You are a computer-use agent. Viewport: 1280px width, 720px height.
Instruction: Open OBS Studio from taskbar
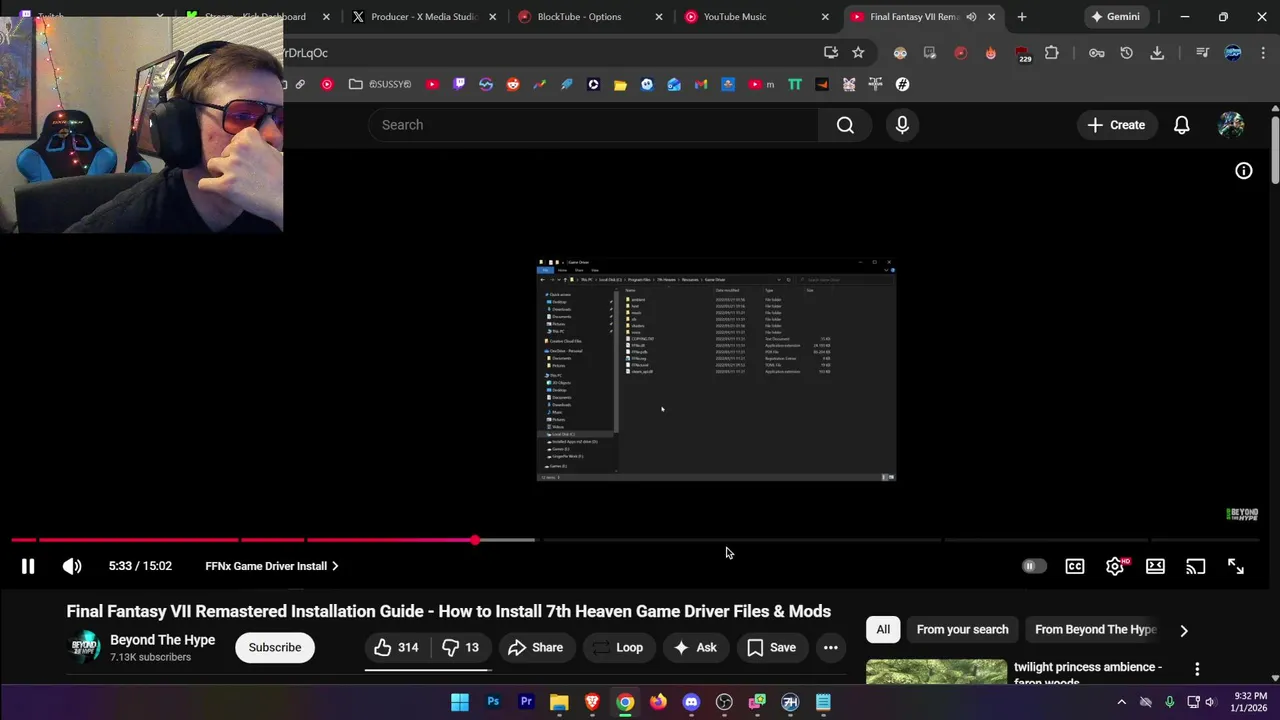click(x=724, y=702)
